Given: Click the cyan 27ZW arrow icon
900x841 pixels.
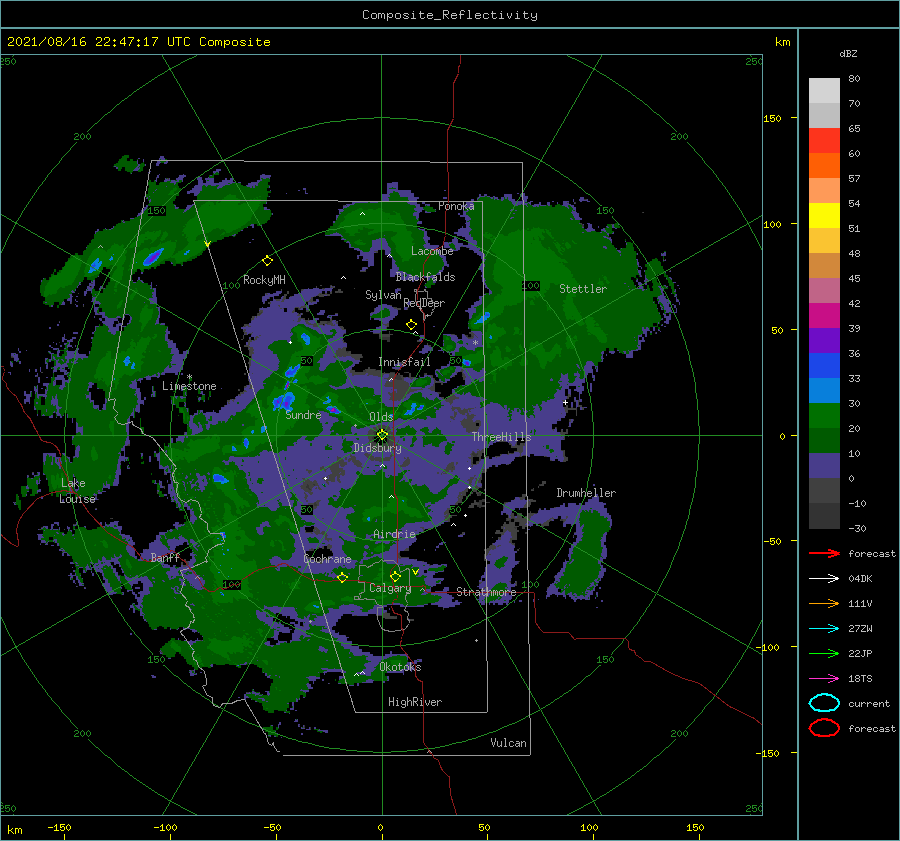Looking at the screenshot, I should [824, 629].
